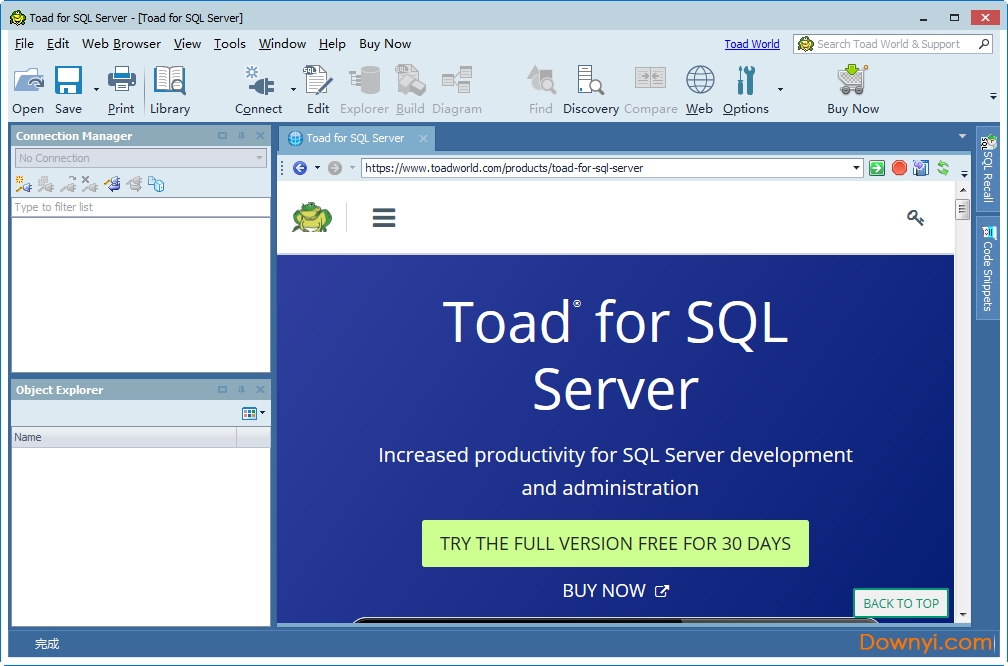This screenshot has width=1008, height=666.
Task: Select the Create New Connection icon
Action: (x=20, y=184)
